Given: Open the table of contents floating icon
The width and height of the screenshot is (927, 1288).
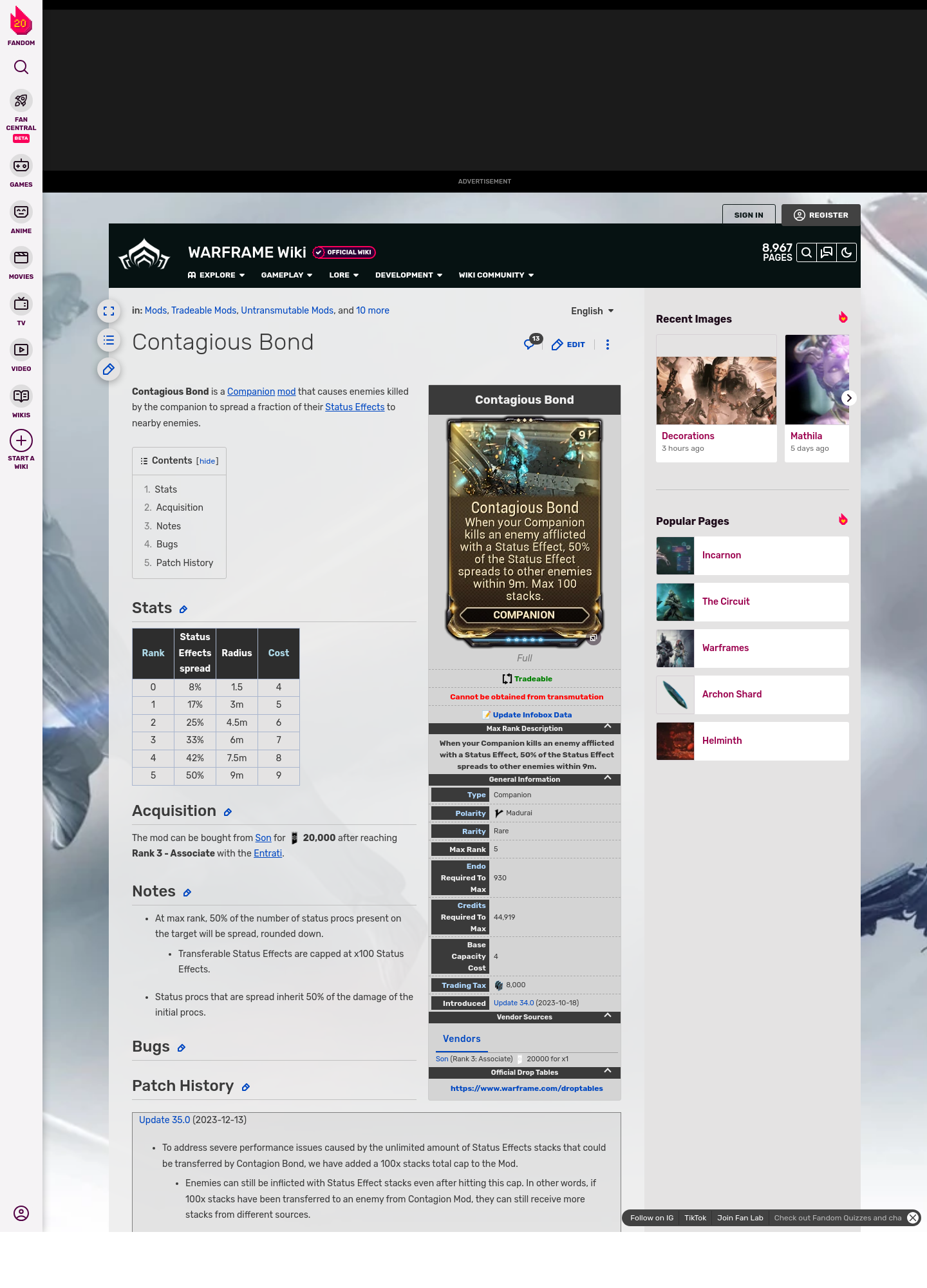Looking at the screenshot, I should 109,340.
